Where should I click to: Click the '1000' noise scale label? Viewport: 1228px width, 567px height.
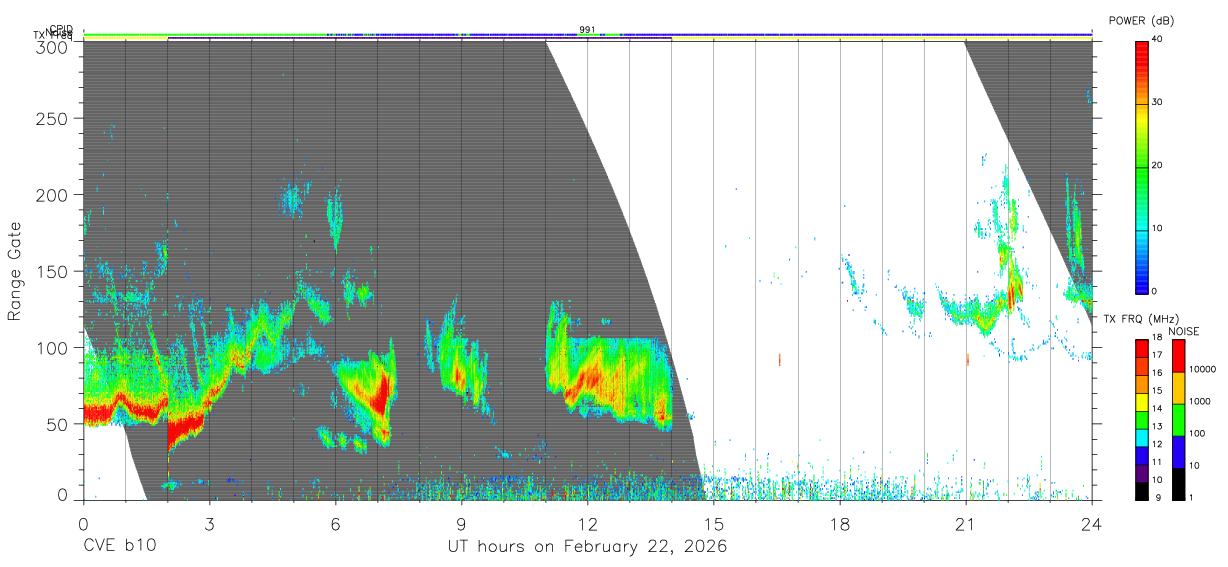(x=1199, y=402)
